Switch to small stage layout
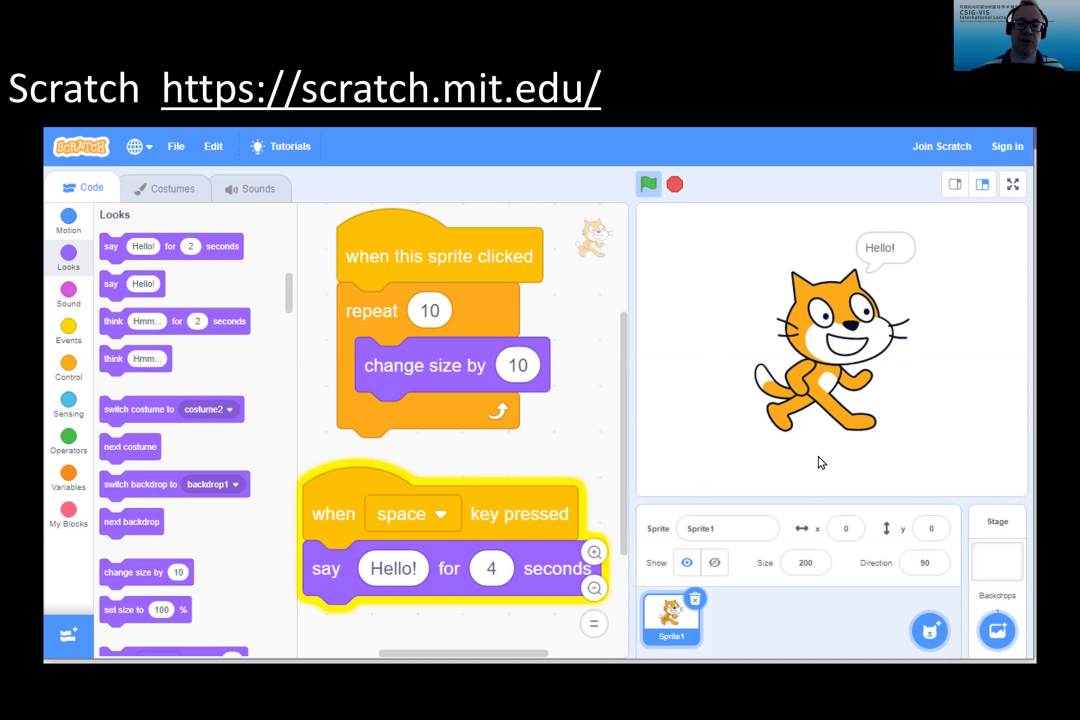1080x720 pixels. coord(955,184)
